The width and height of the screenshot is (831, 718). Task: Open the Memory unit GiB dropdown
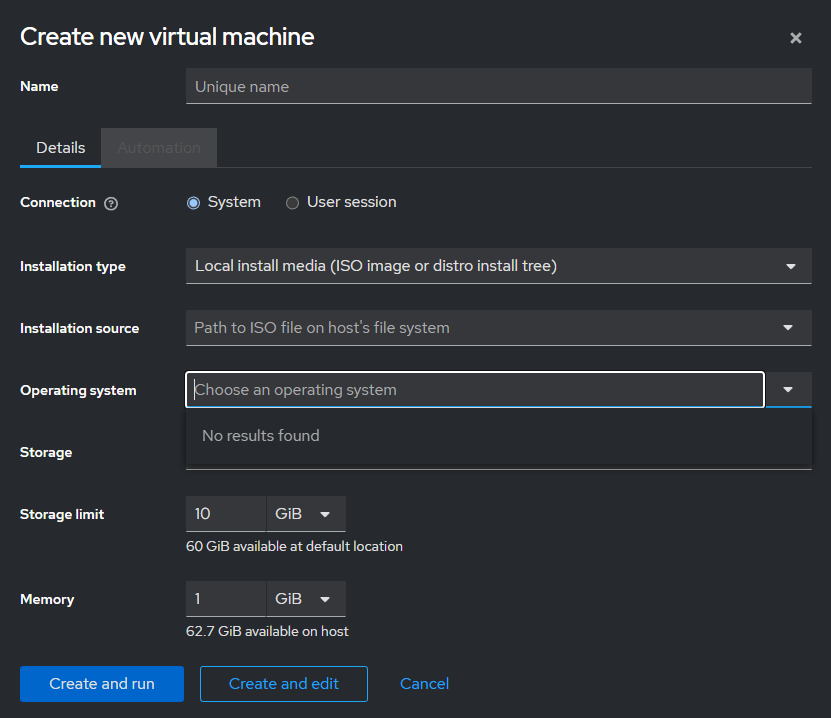[x=306, y=598]
